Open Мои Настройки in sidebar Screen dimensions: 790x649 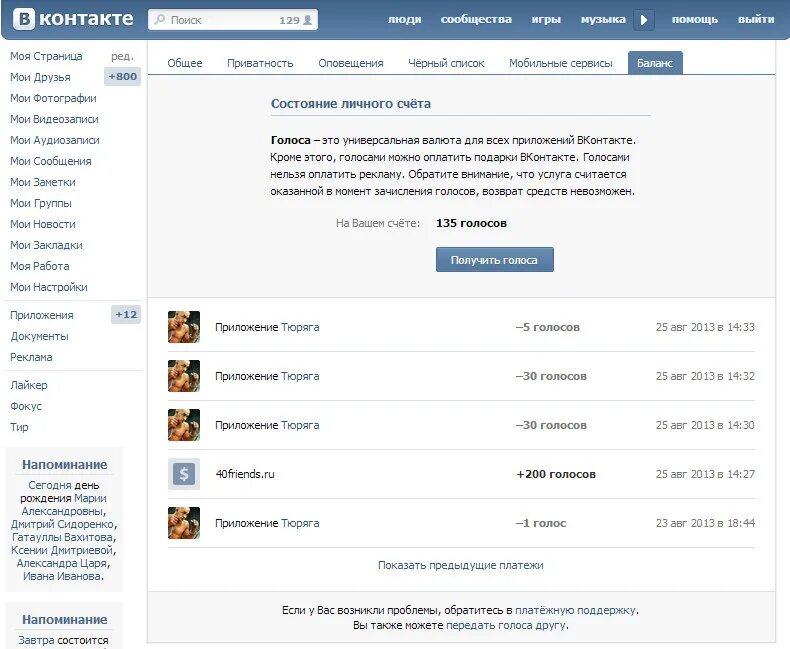click(x=49, y=287)
